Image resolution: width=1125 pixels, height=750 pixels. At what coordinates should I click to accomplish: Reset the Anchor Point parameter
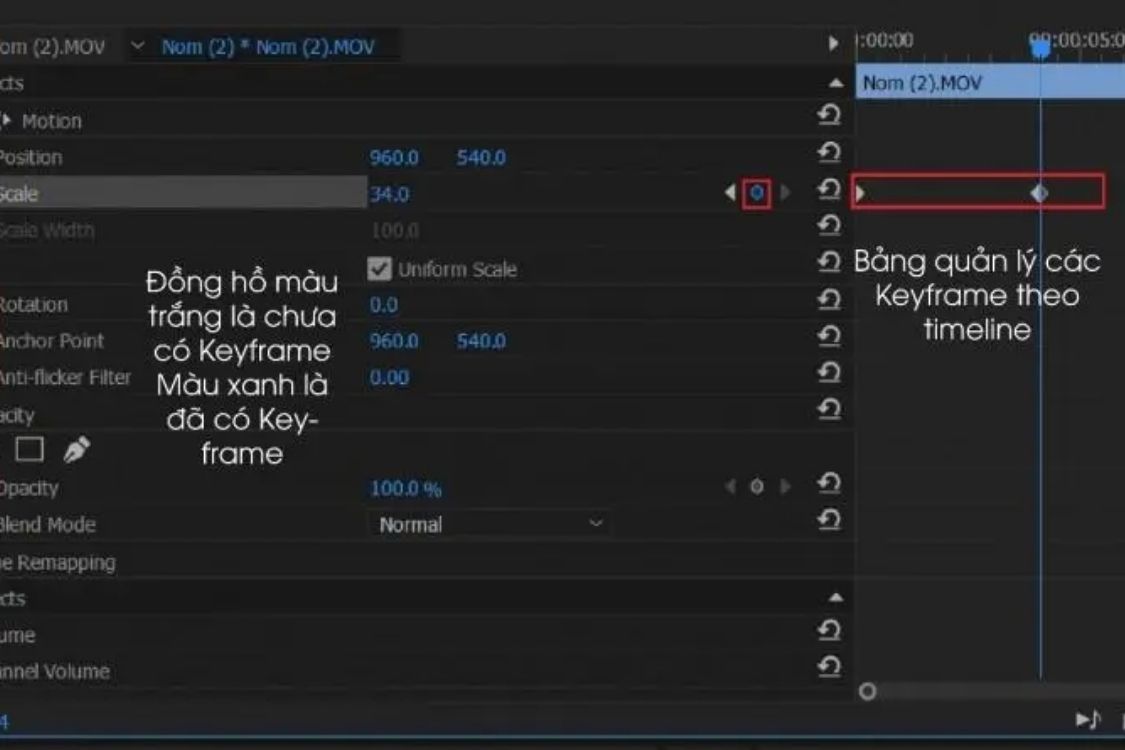(828, 336)
